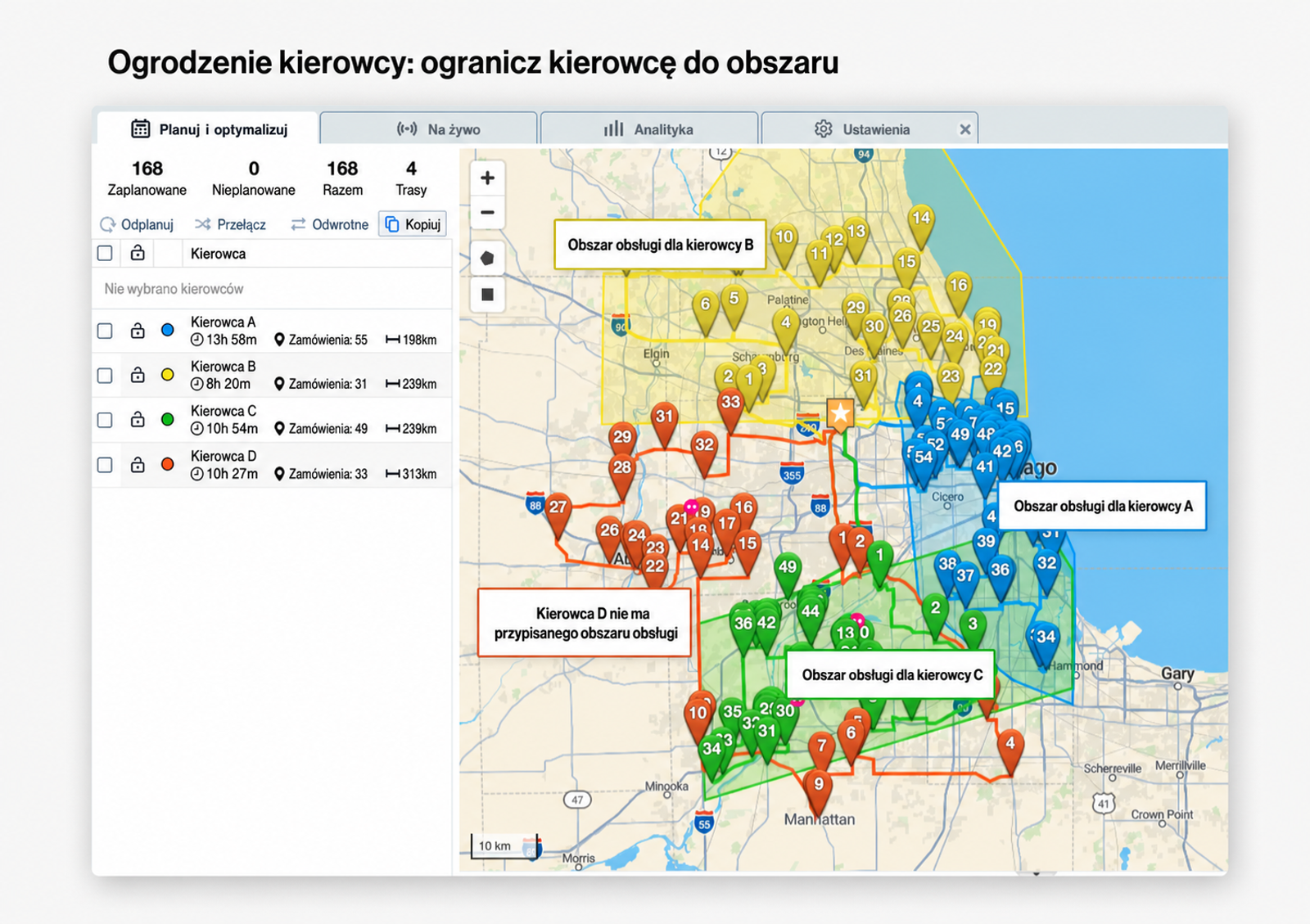Click the Kierowca column header

click(218, 254)
